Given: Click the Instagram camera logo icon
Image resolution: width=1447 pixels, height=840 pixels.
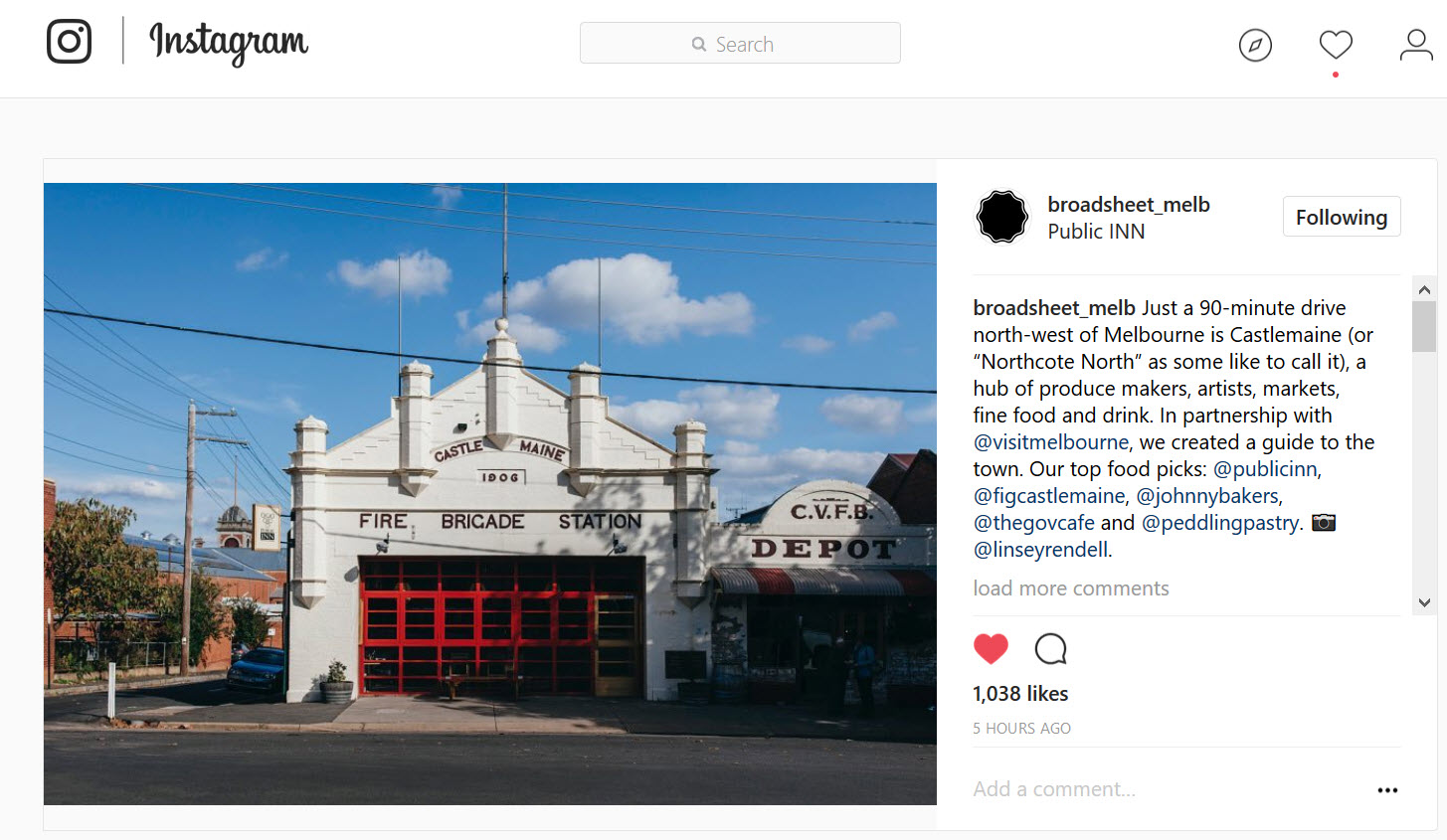Looking at the screenshot, I should 69,42.
